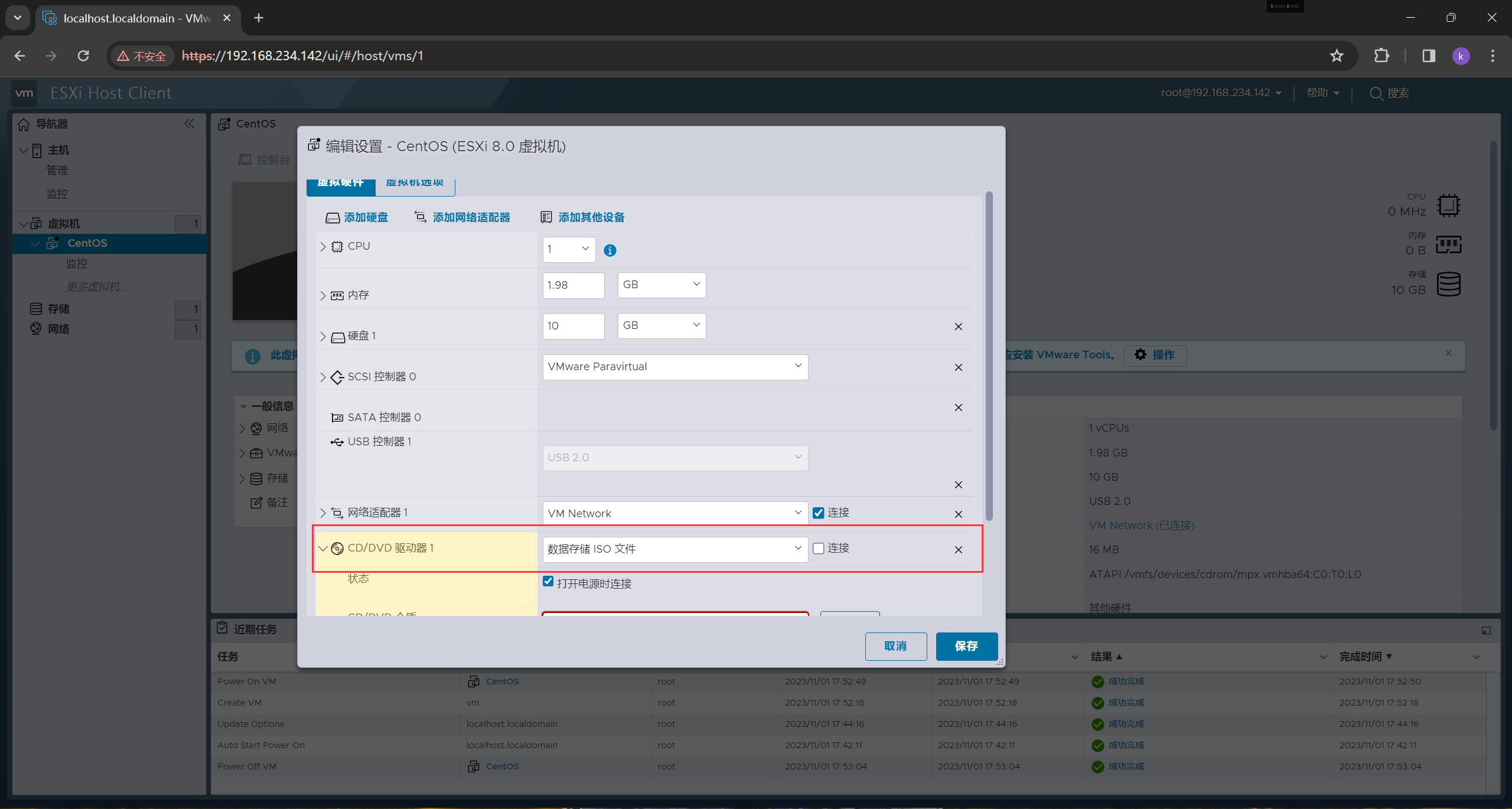Open browser extensions puzzle icon

coord(1381,56)
